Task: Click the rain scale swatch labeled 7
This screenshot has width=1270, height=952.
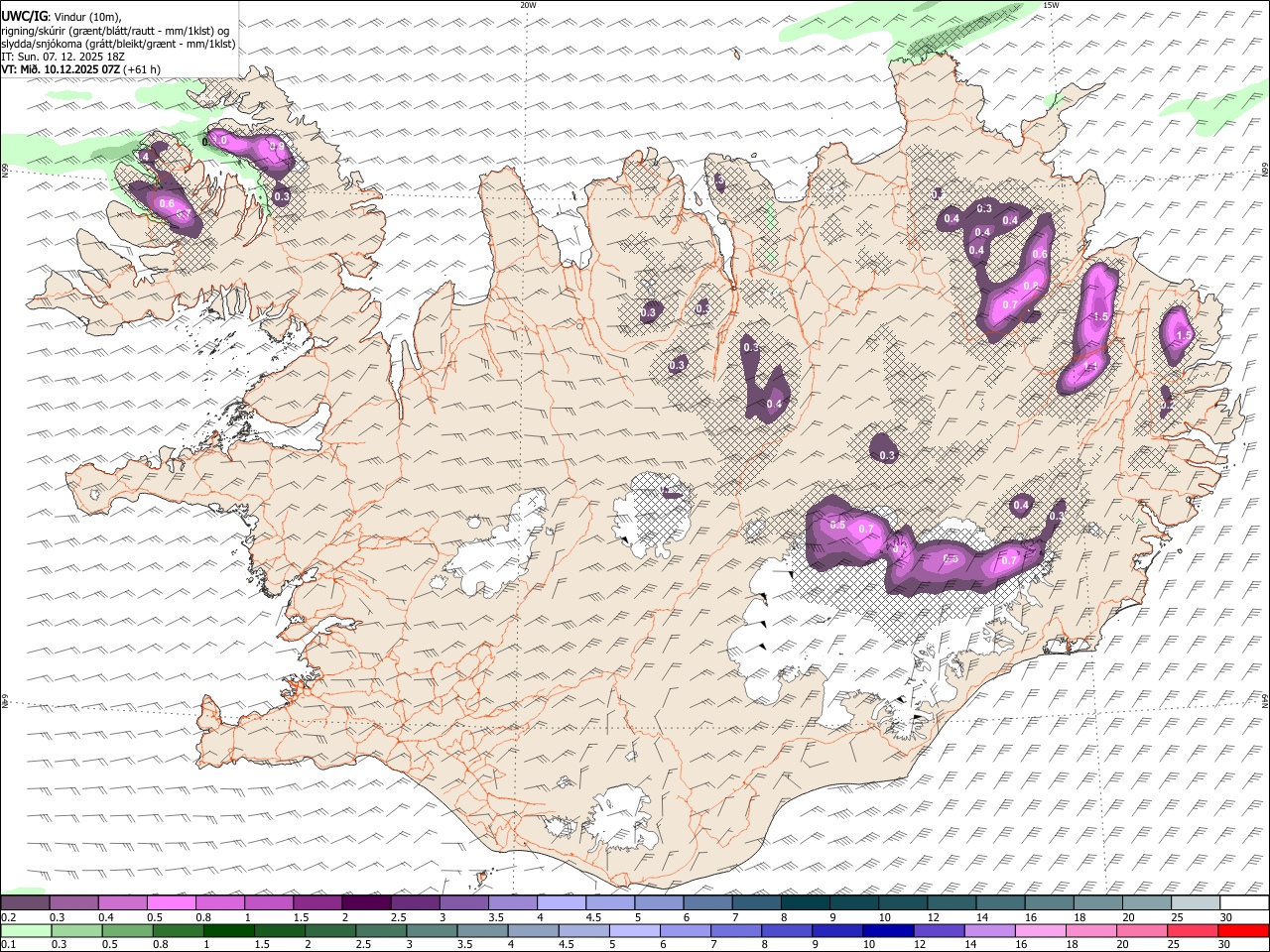Action: click(736, 930)
